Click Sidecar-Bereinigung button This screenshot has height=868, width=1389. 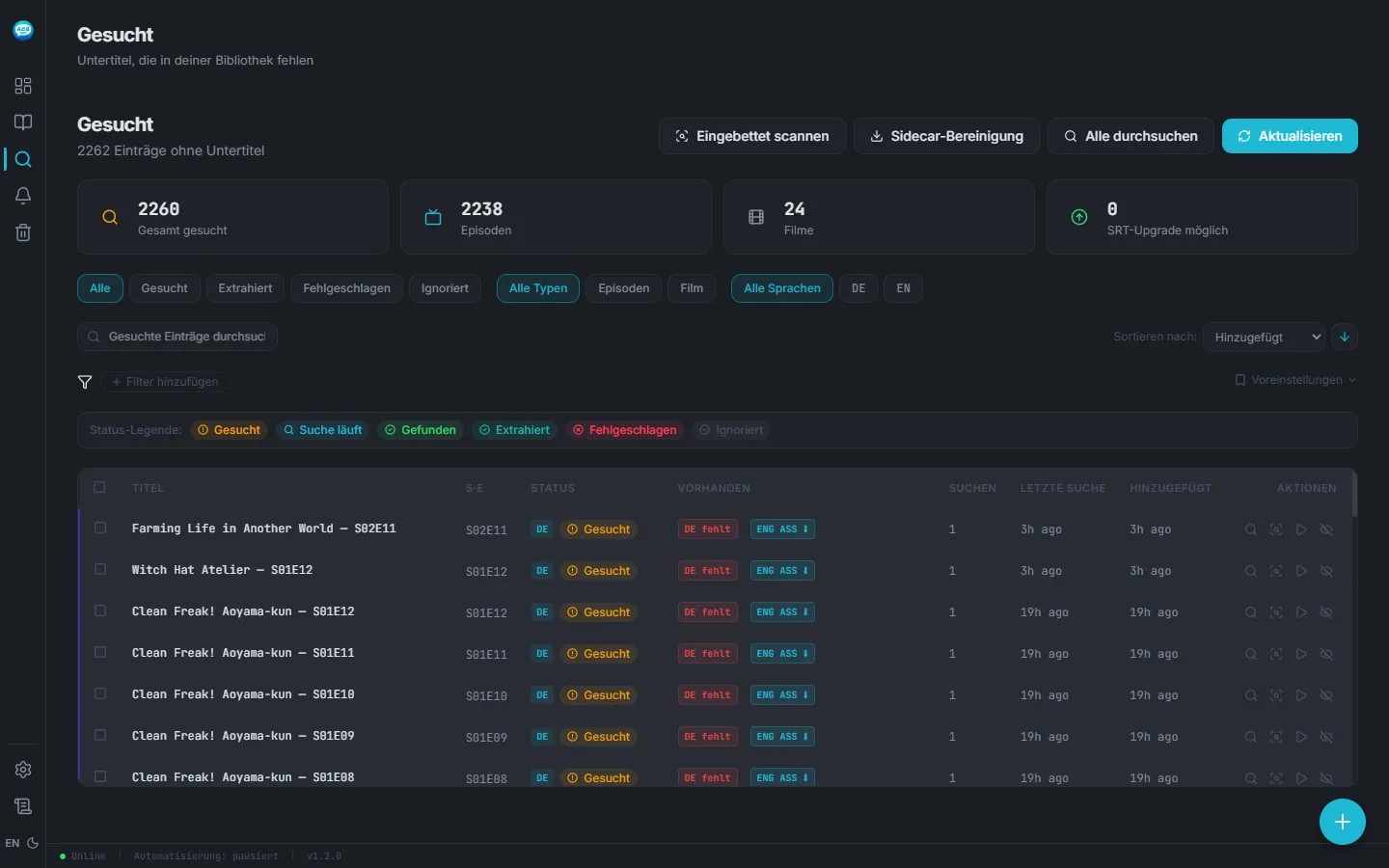click(946, 136)
